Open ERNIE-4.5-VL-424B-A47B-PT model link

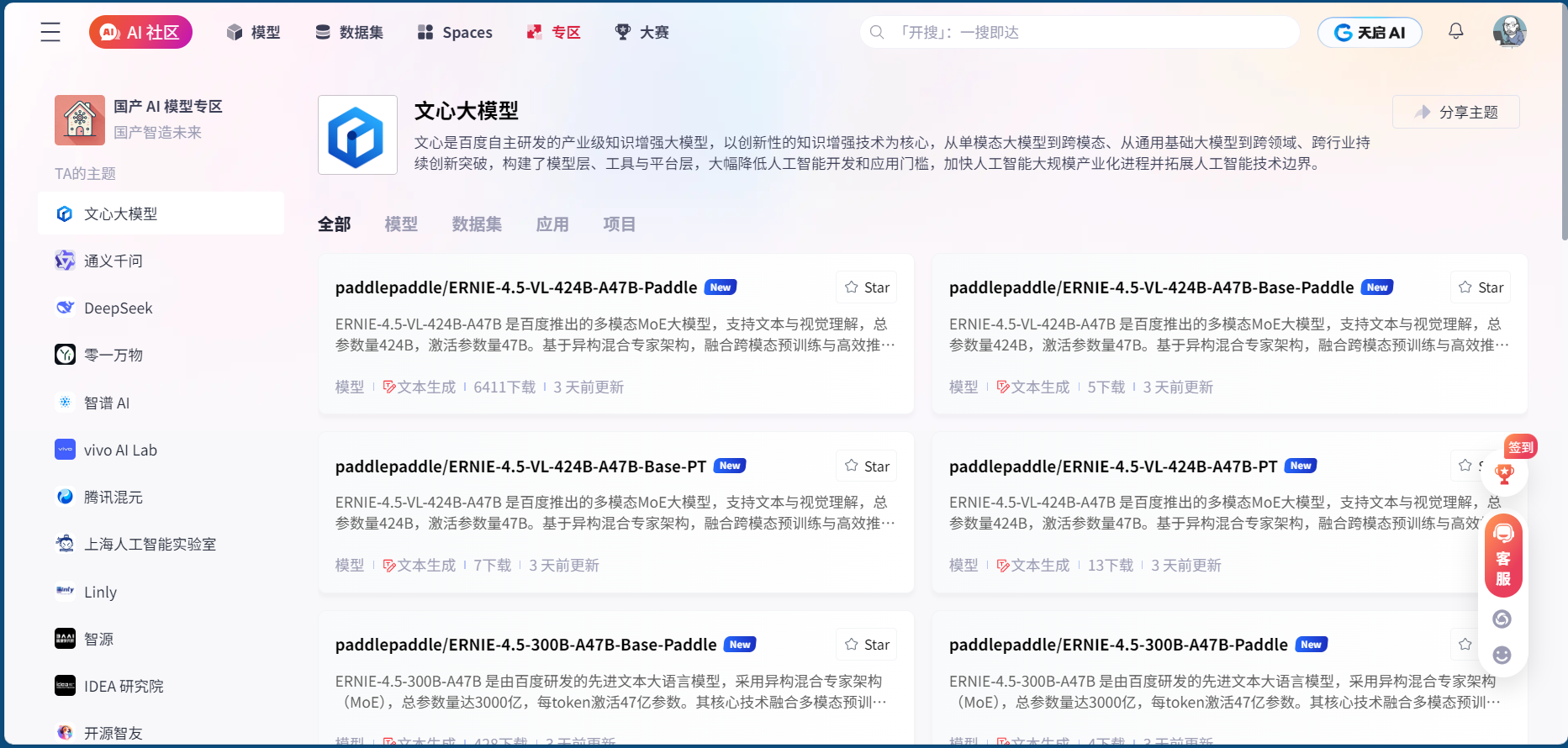click(1113, 466)
